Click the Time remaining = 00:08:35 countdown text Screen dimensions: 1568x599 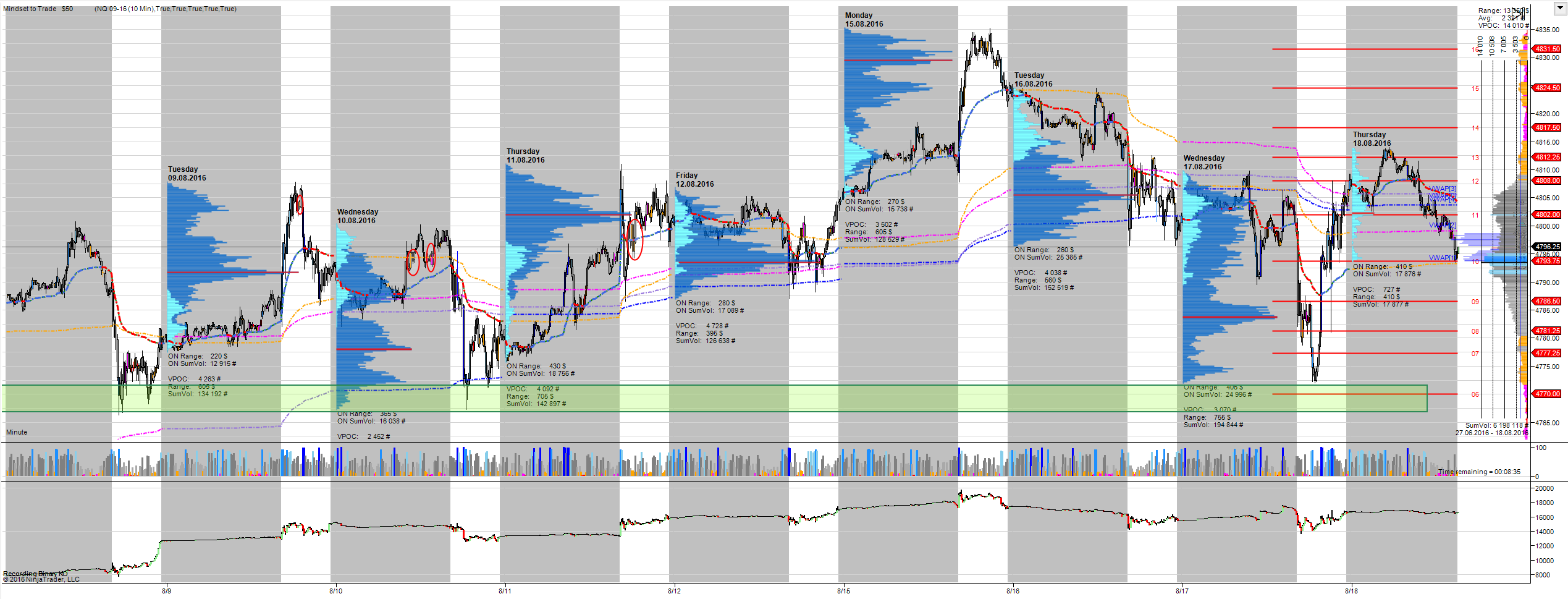coord(1480,472)
